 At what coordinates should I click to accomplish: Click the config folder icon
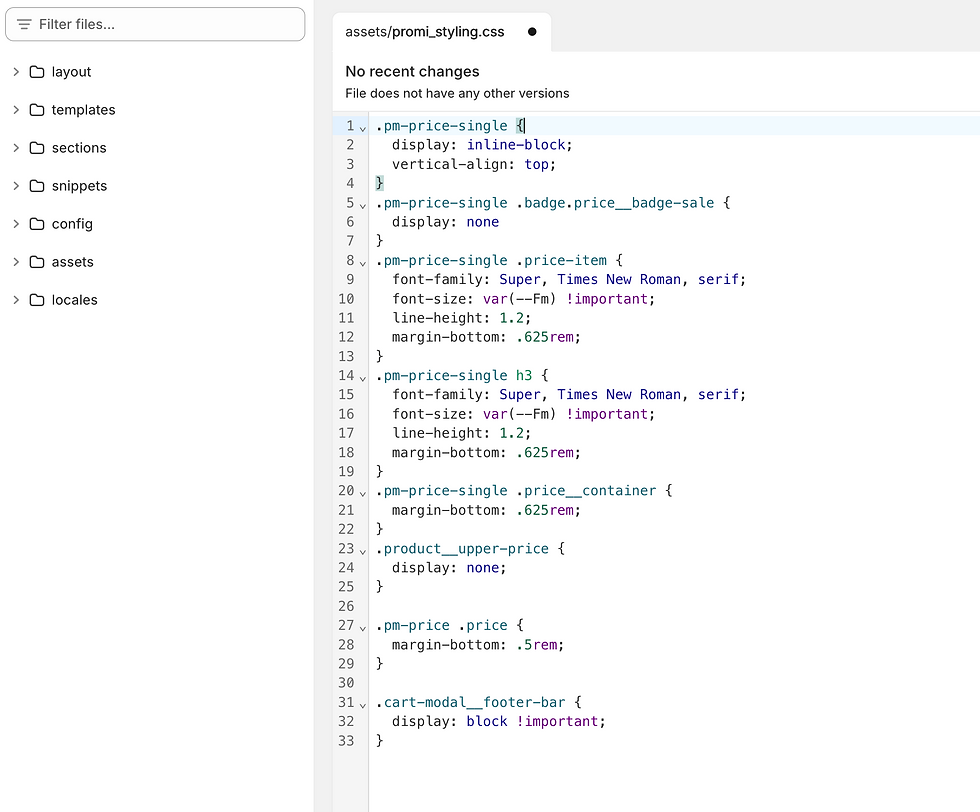click(x=37, y=224)
